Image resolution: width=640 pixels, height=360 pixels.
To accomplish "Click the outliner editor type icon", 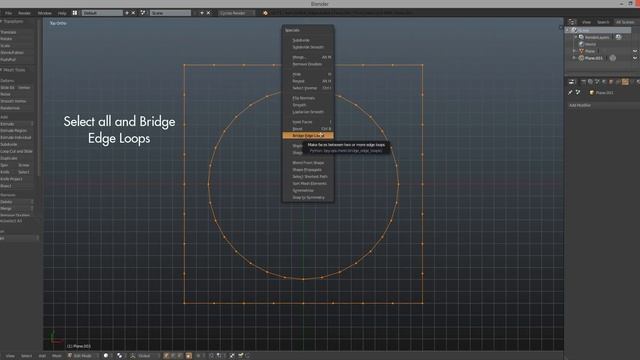I will pyautogui.click(x=572, y=22).
